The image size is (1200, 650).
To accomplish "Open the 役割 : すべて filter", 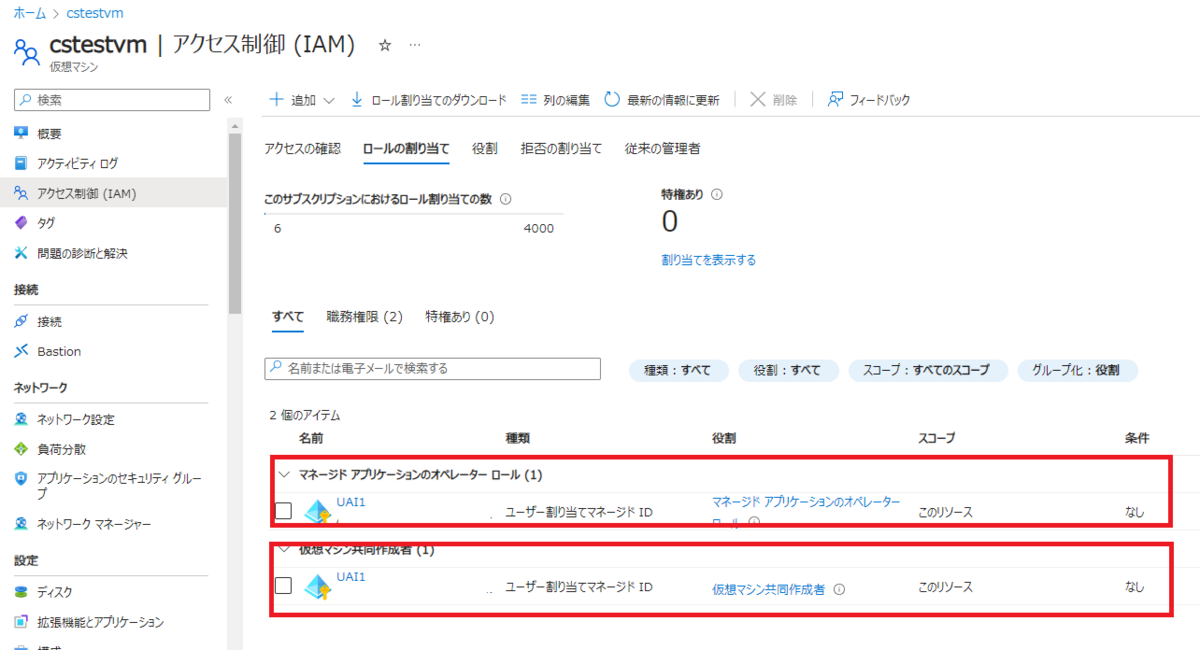I will pyautogui.click(x=788, y=370).
